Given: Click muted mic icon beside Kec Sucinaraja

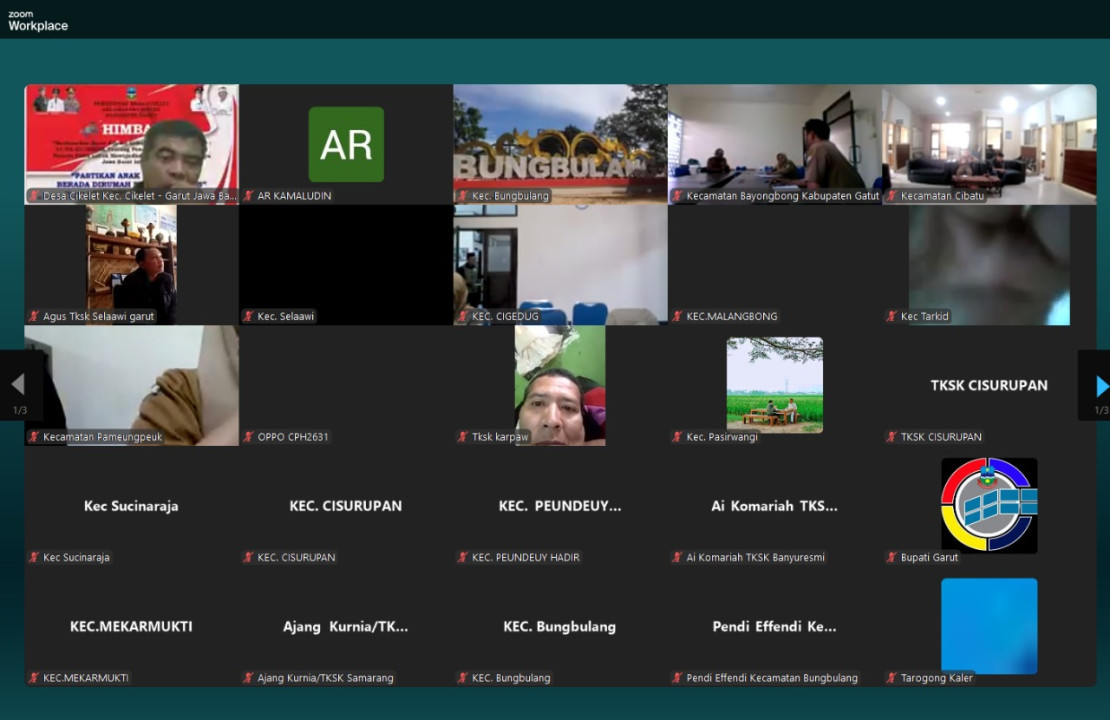Looking at the screenshot, I should [34, 557].
